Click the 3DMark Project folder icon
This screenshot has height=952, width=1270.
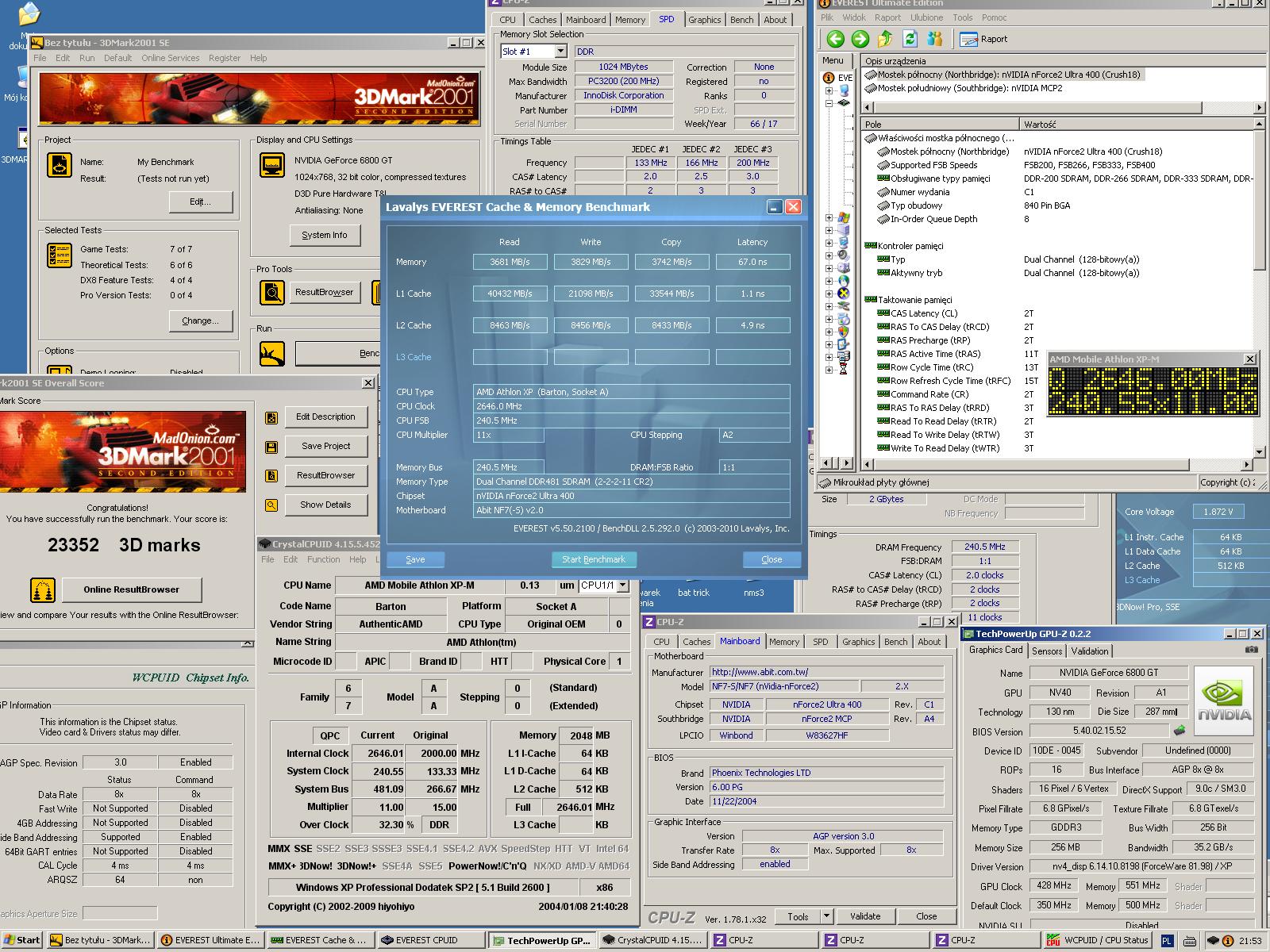[60, 164]
